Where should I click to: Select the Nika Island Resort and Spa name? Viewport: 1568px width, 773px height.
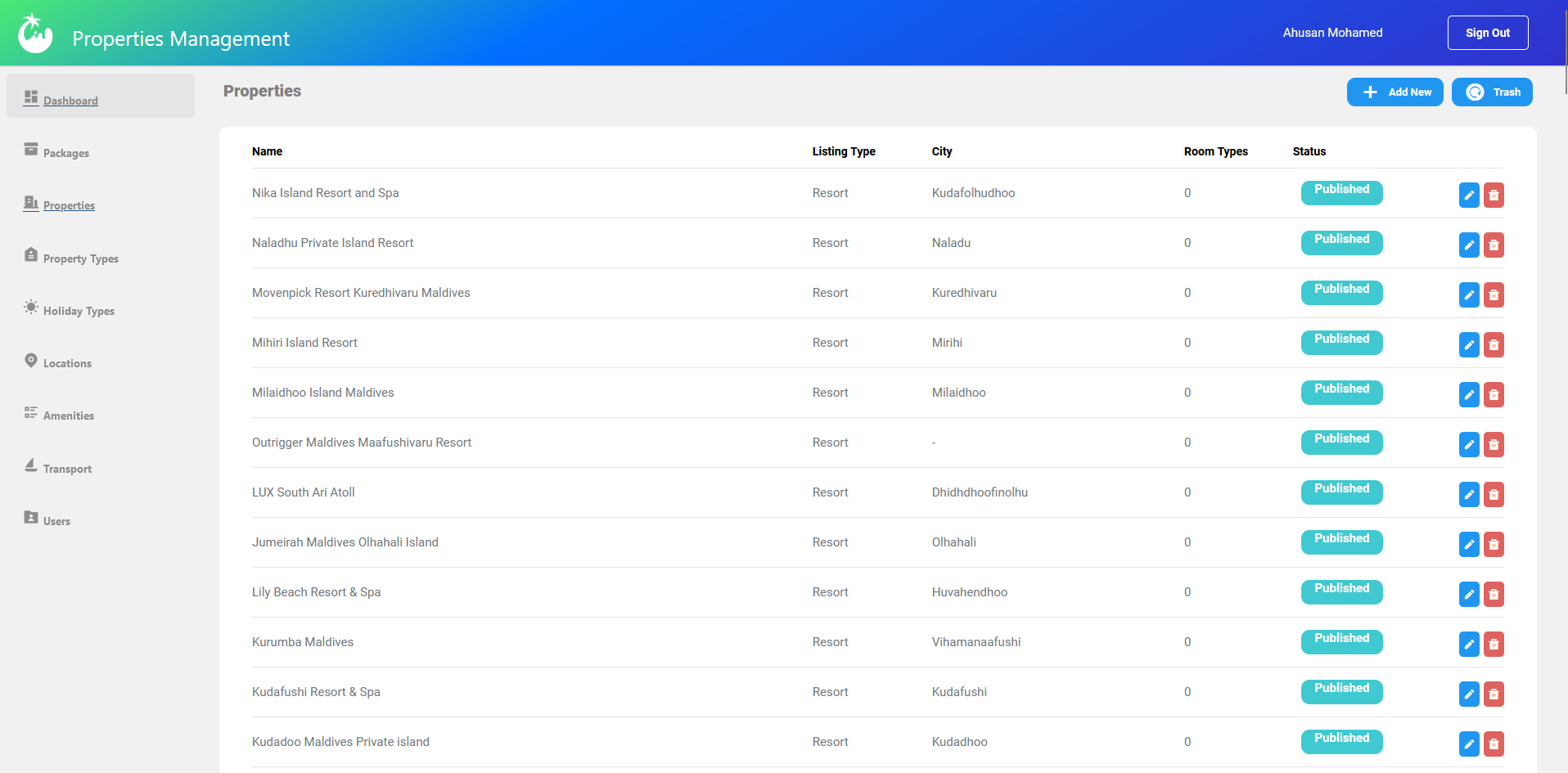pos(326,193)
